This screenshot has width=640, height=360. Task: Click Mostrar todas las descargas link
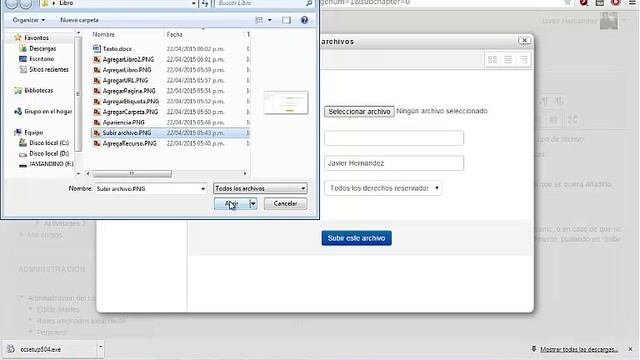click(x=578, y=349)
